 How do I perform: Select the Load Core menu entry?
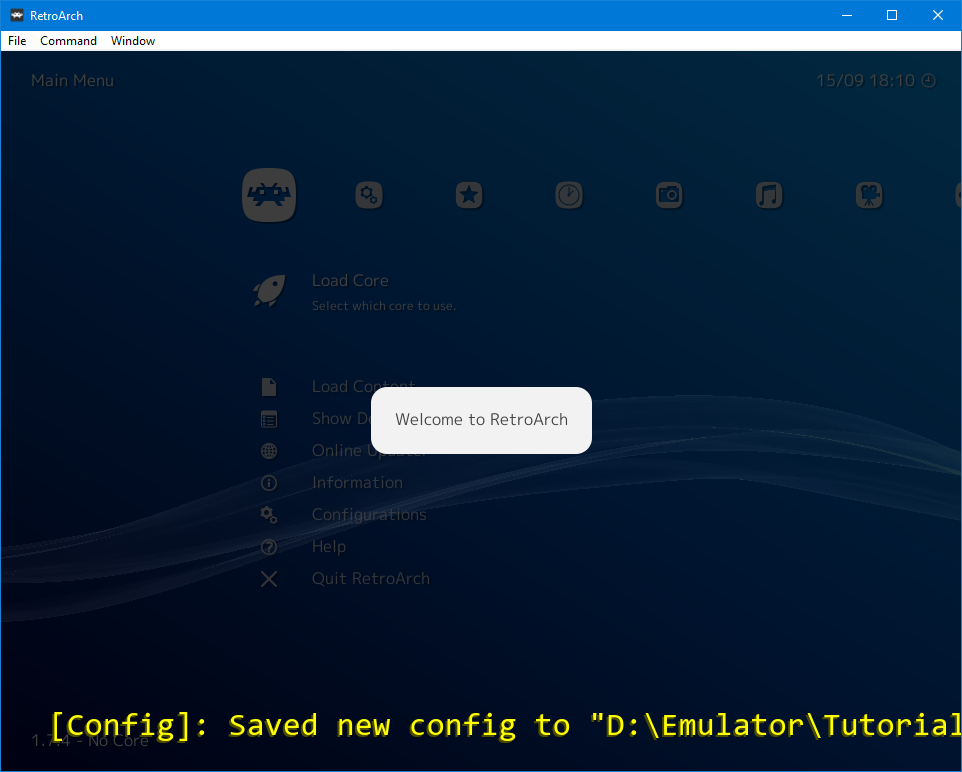click(350, 280)
